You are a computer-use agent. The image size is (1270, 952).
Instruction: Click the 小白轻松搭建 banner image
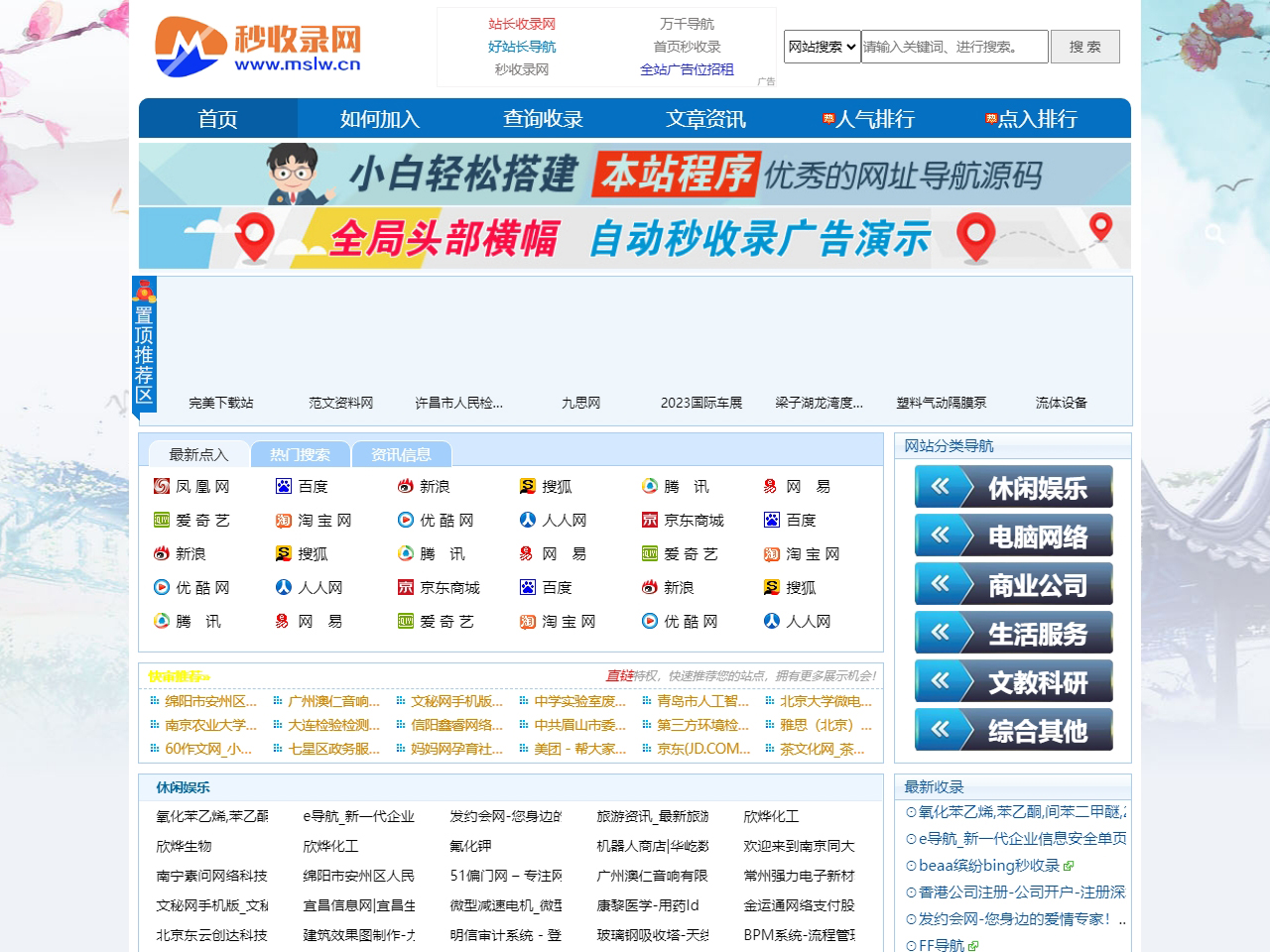[x=635, y=175]
